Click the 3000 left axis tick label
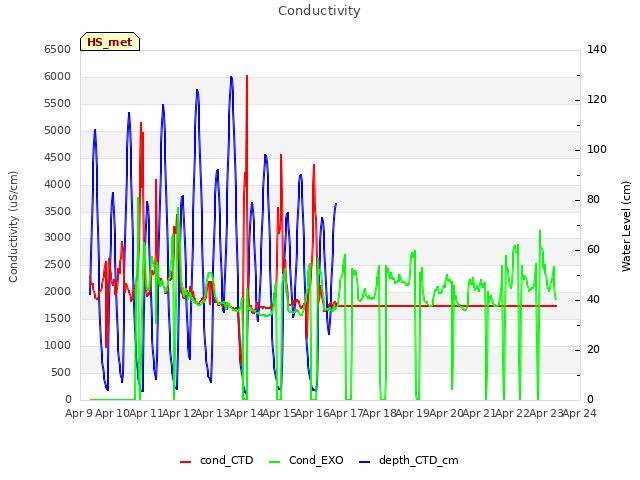640x480 pixels. click(x=58, y=237)
